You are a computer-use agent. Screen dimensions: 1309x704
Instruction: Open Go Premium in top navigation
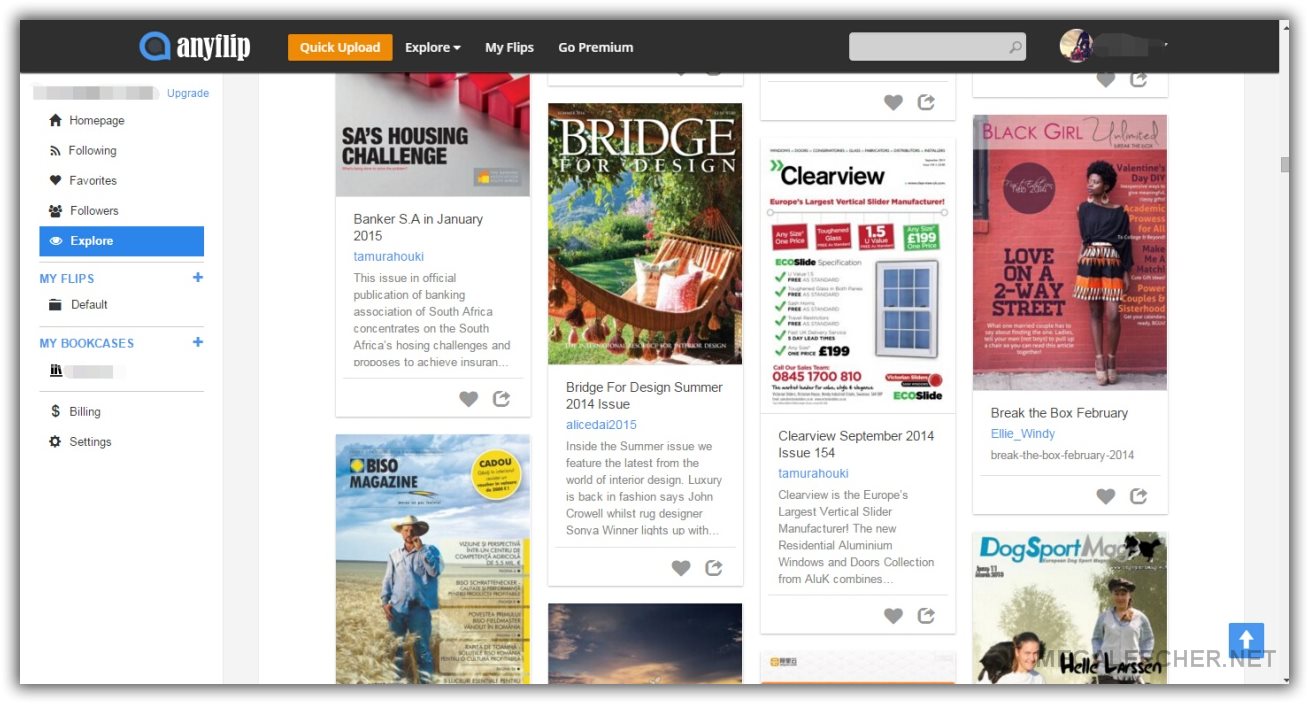(595, 47)
